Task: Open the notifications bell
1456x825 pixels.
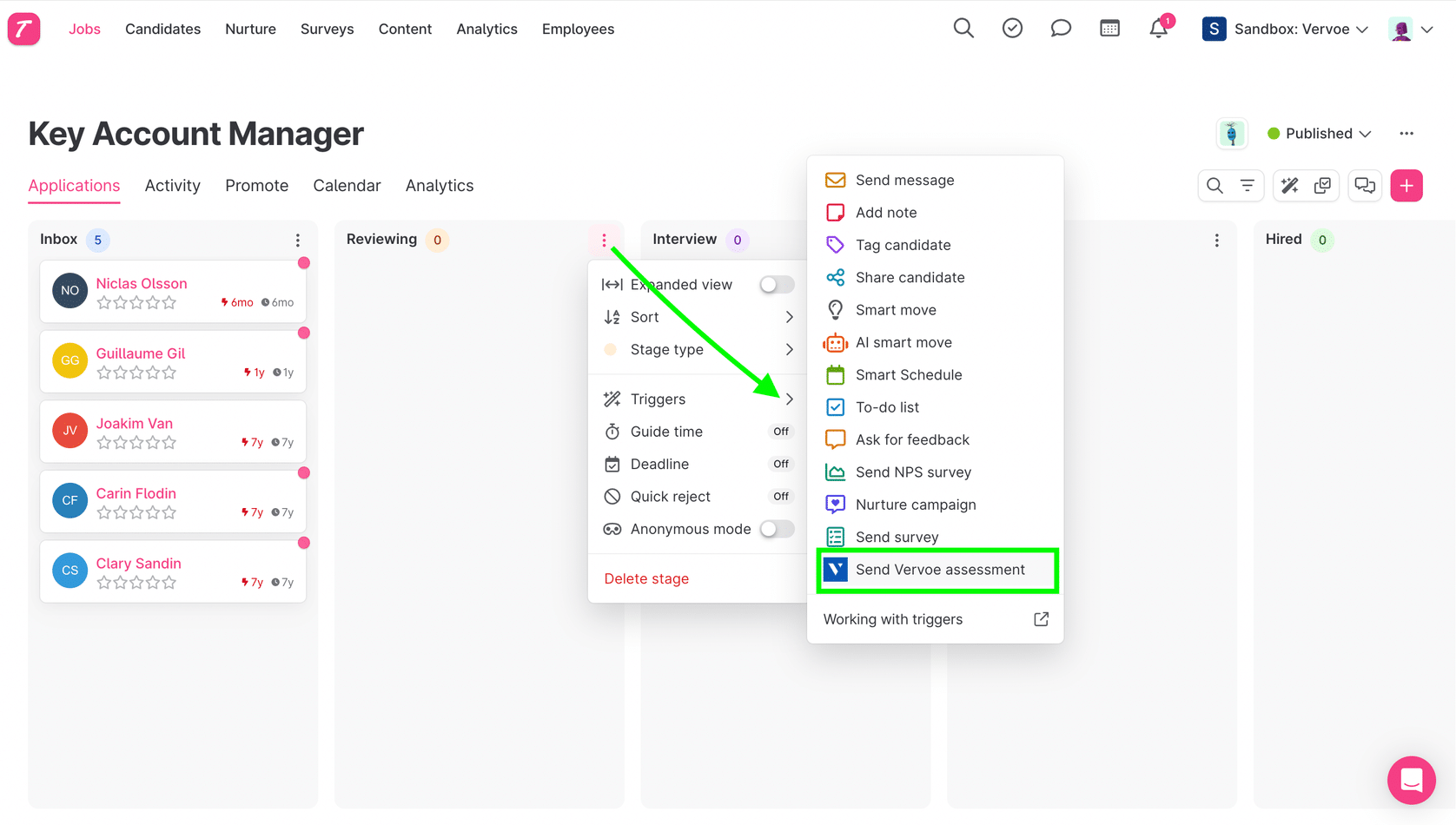Action: (x=1158, y=29)
